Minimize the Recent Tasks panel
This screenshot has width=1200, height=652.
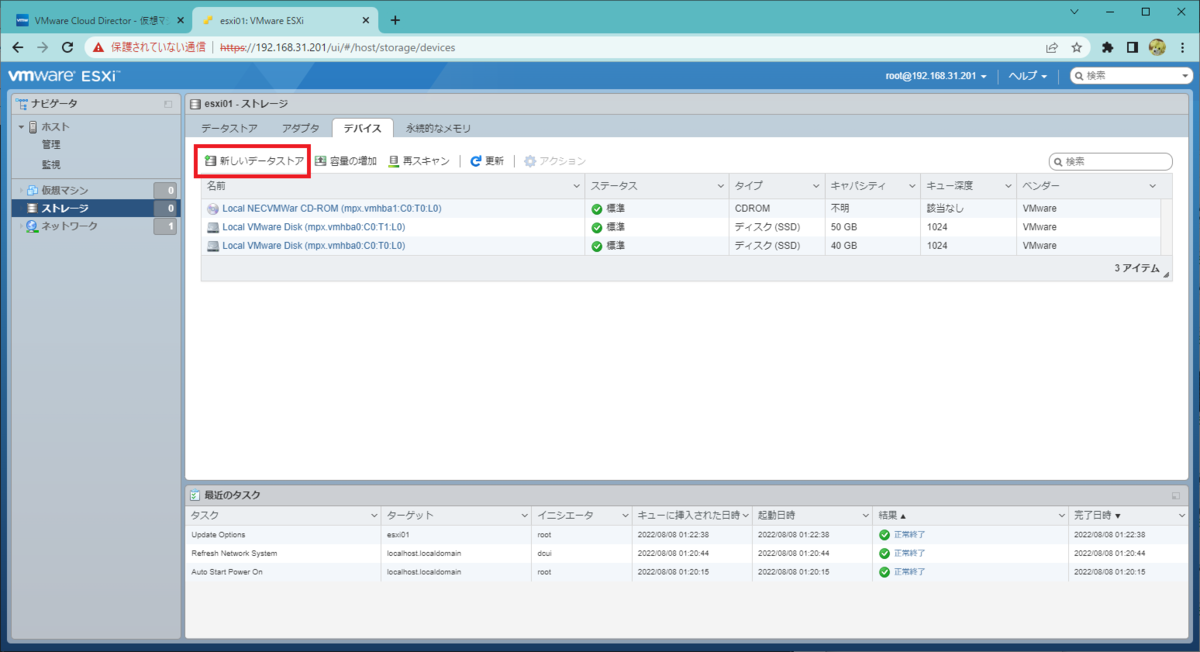[x=1177, y=495]
